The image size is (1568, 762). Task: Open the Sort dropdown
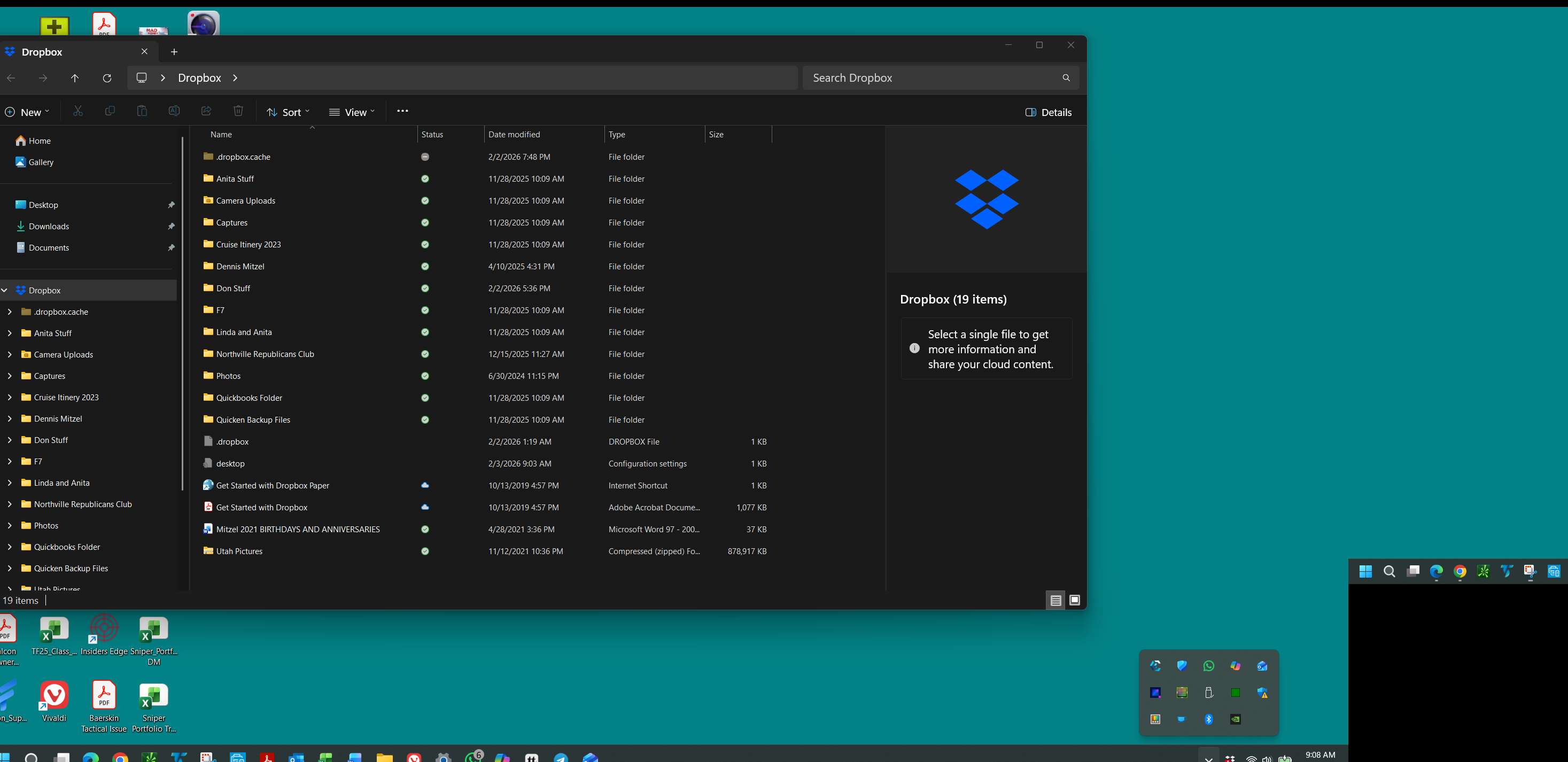point(289,112)
